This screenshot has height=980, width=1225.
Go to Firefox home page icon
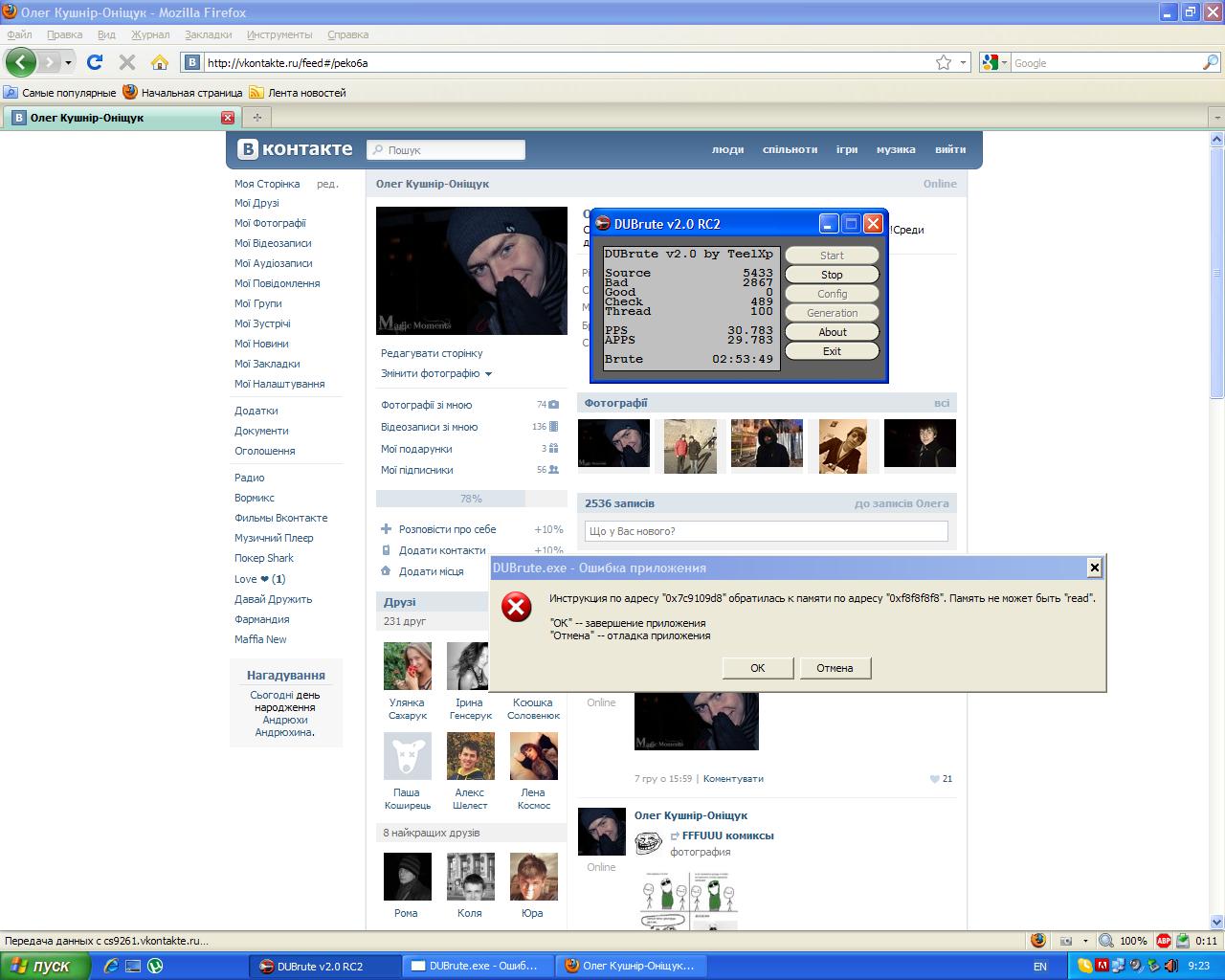[160, 62]
